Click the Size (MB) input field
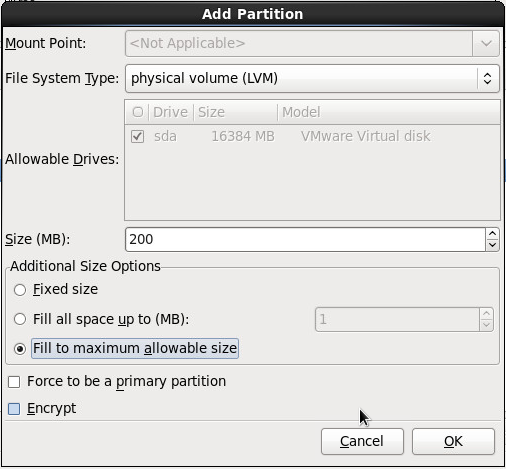Screen dimensions: 506x469 (x=305, y=240)
